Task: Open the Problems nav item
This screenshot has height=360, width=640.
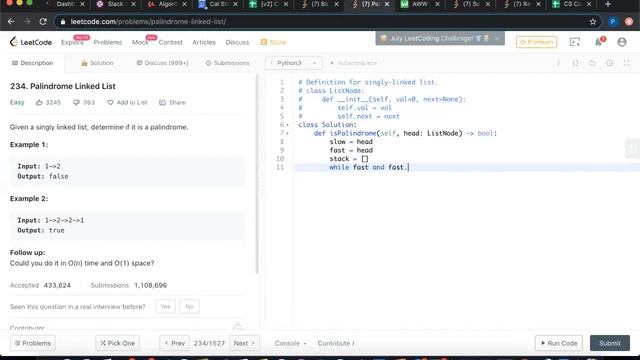Action: [108, 42]
